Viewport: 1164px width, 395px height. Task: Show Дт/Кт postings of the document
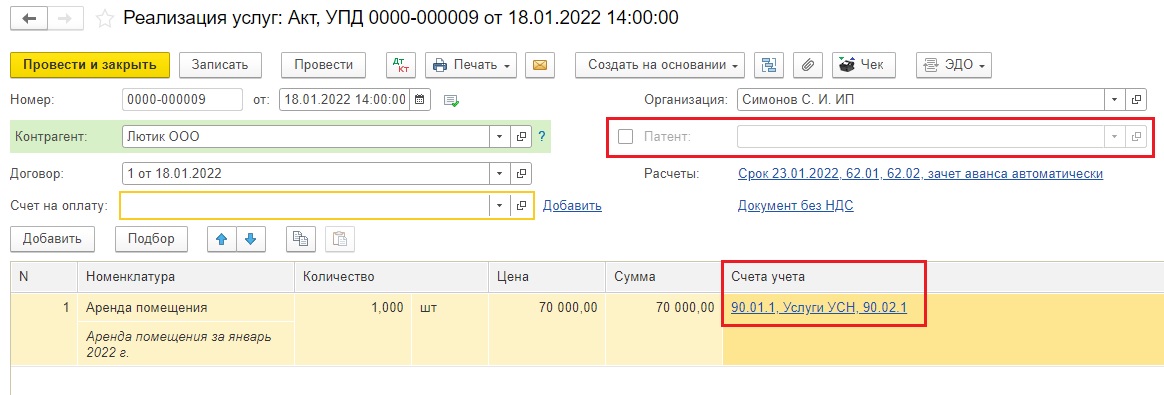coord(401,65)
